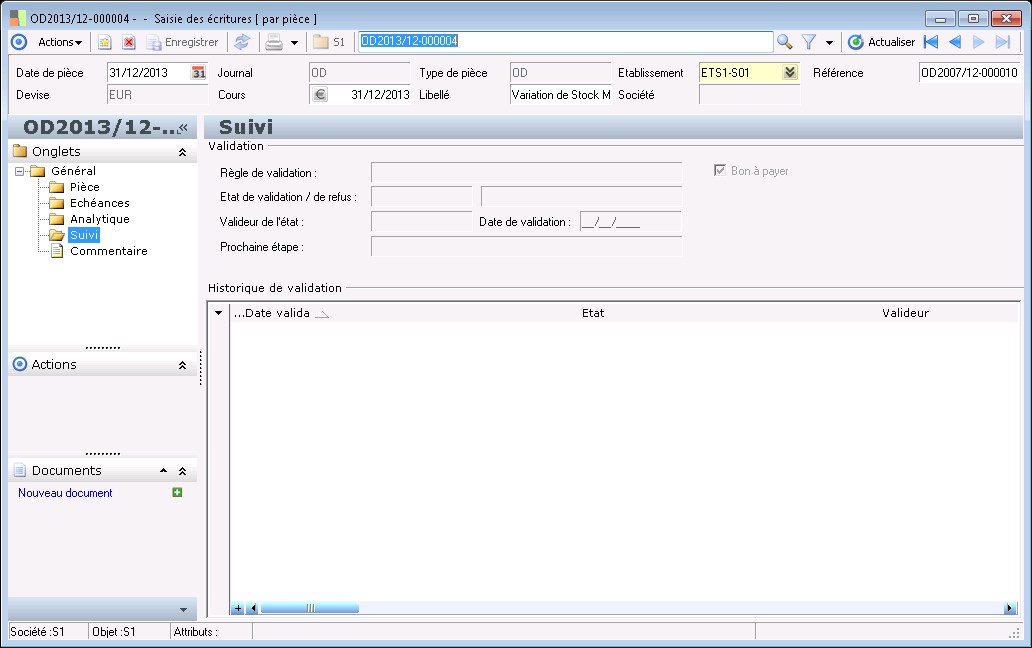
Task: Click the Référence input field
Action: pos(968,73)
